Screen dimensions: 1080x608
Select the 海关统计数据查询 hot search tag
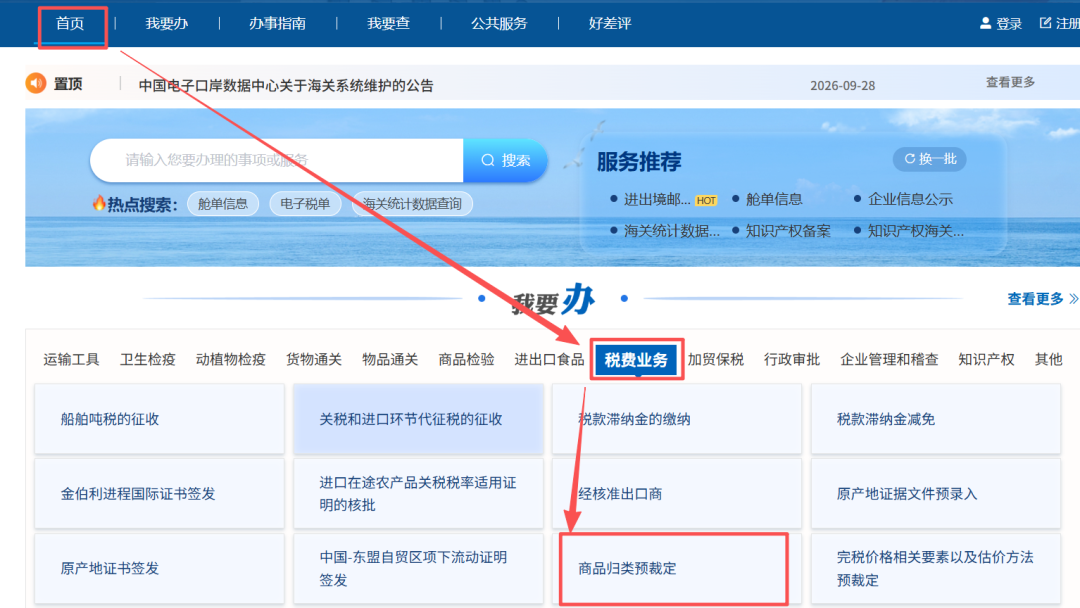[x=412, y=204]
